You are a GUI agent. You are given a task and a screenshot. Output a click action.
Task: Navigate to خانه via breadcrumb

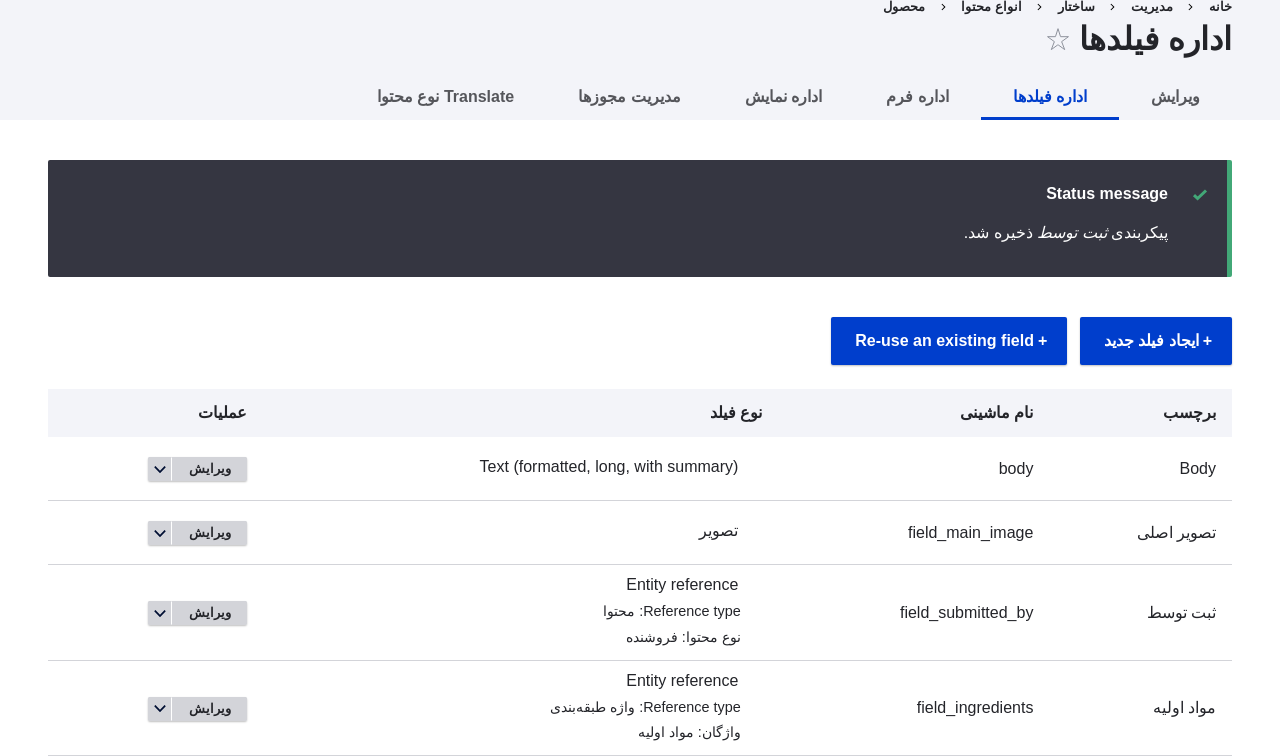[1220, 5]
